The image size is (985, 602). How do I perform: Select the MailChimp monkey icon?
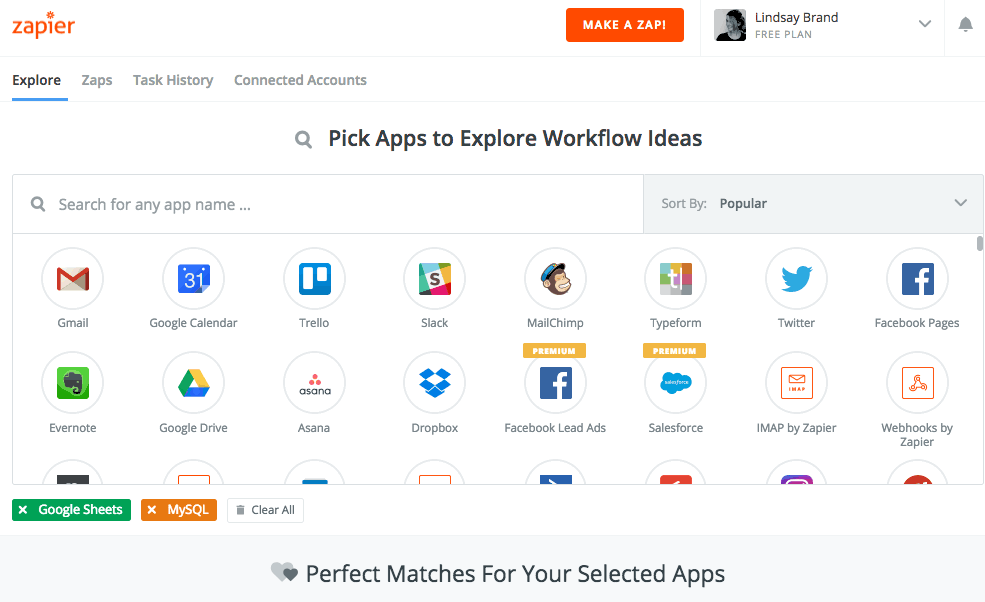[x=555, y=278]
